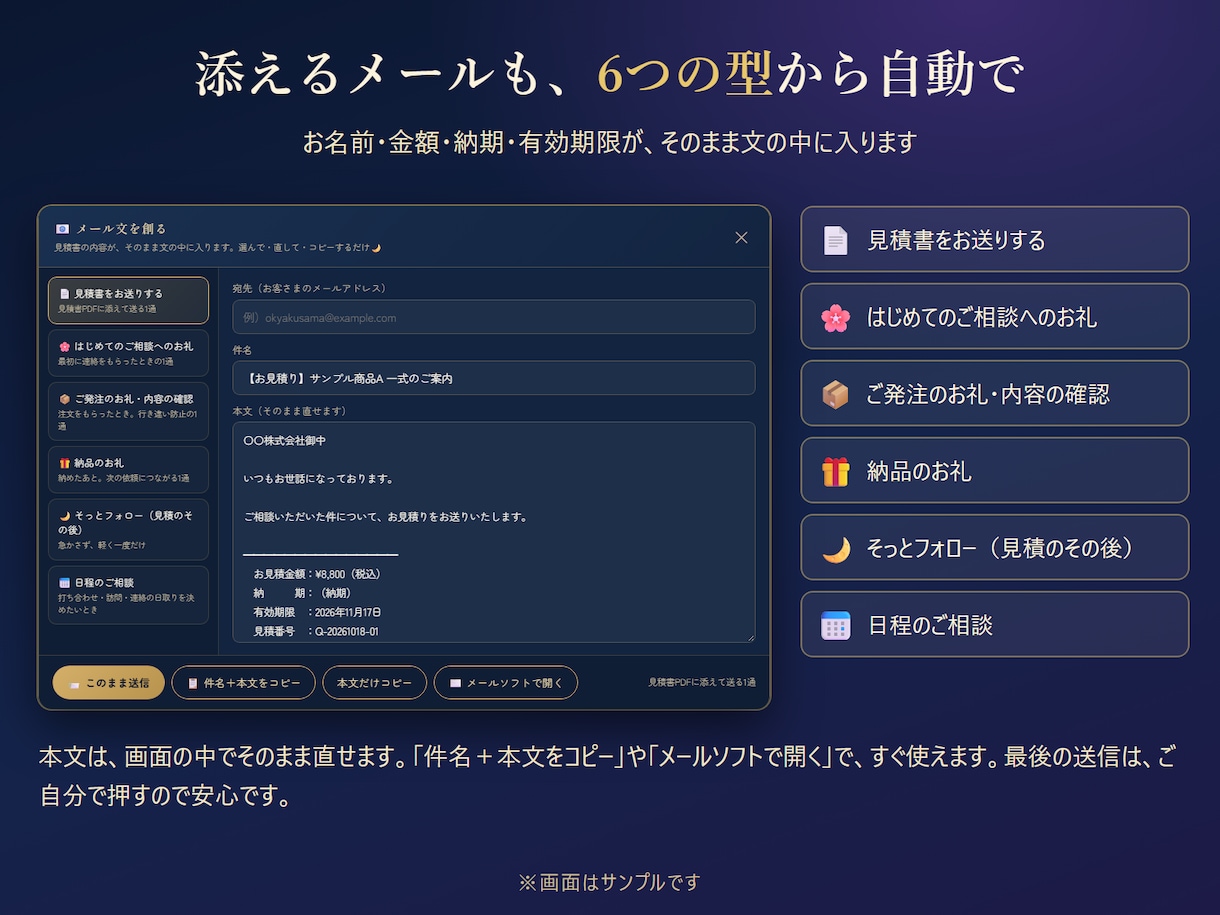Click the paragraph starting 本文は、画面の中でそのまま直せます
The height and width of the screenshot is (915, 1220).
(607, 776)
